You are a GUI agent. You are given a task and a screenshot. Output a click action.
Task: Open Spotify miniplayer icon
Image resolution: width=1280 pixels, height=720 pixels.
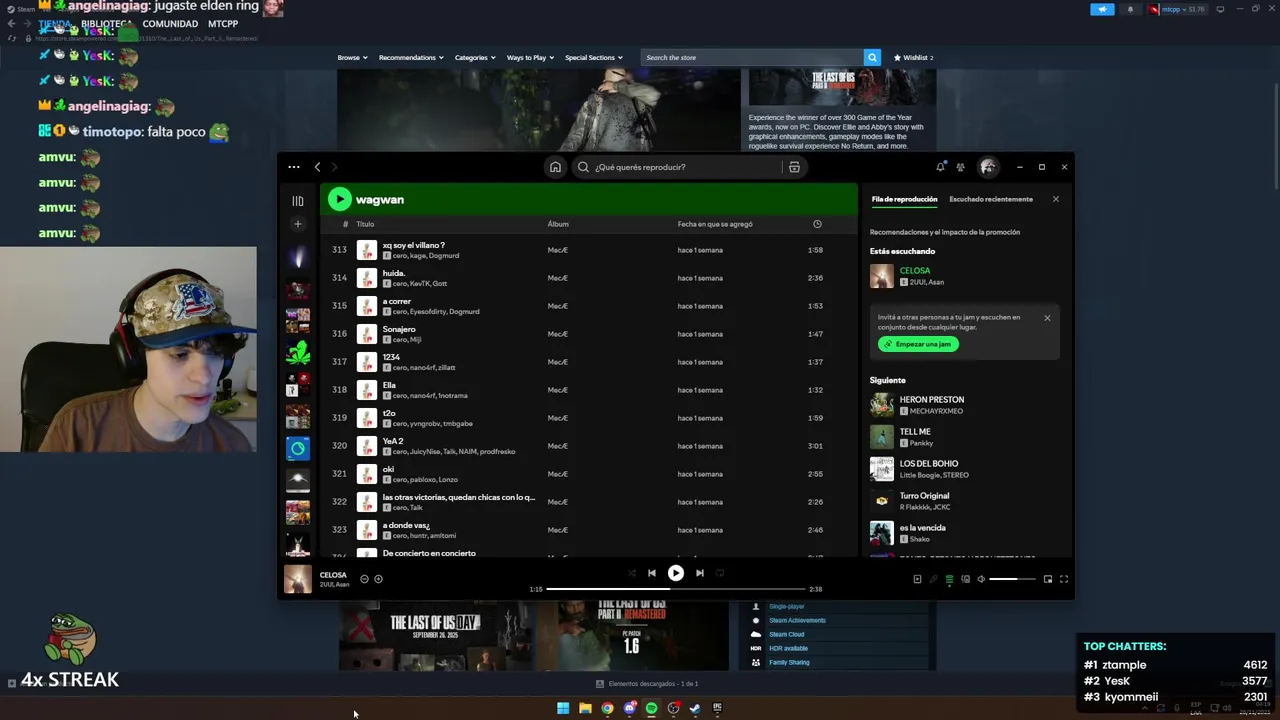point(1048,579)
